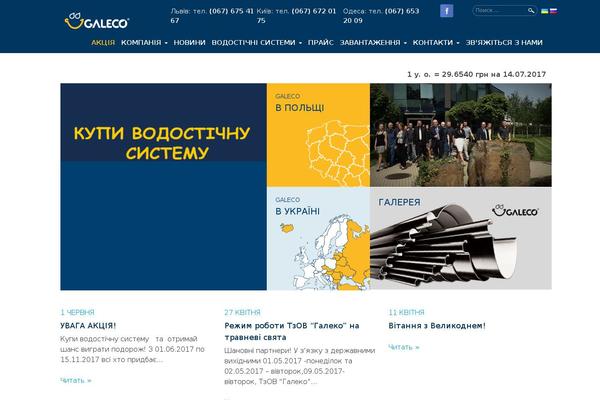Open the Galeco В ПОЛЬЩІ tile
The image size is (600, 400).
click(318, 135)
